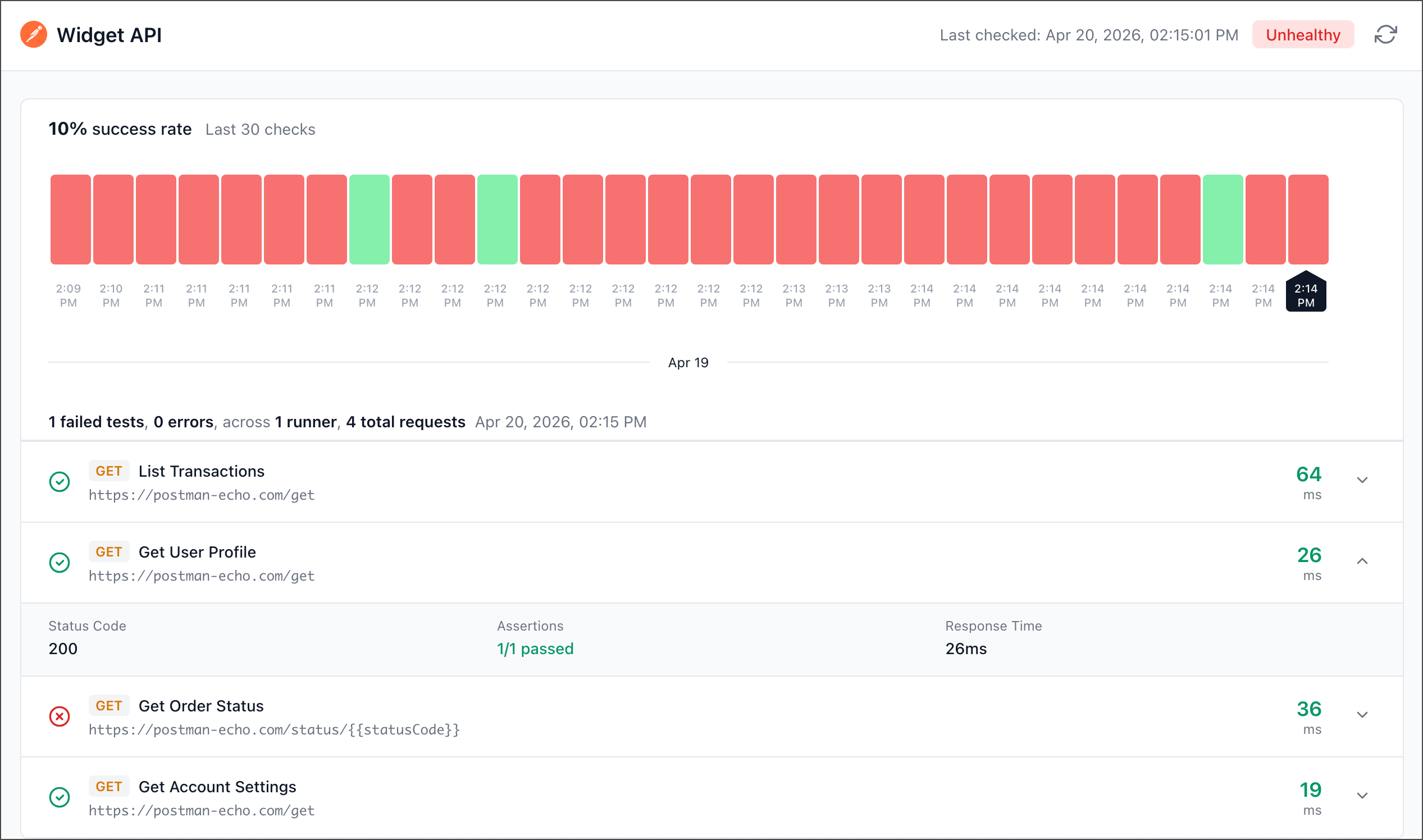Click the selected 2:14 PM dark time label
This screenshot has width=1423, height=840.
1305,295
